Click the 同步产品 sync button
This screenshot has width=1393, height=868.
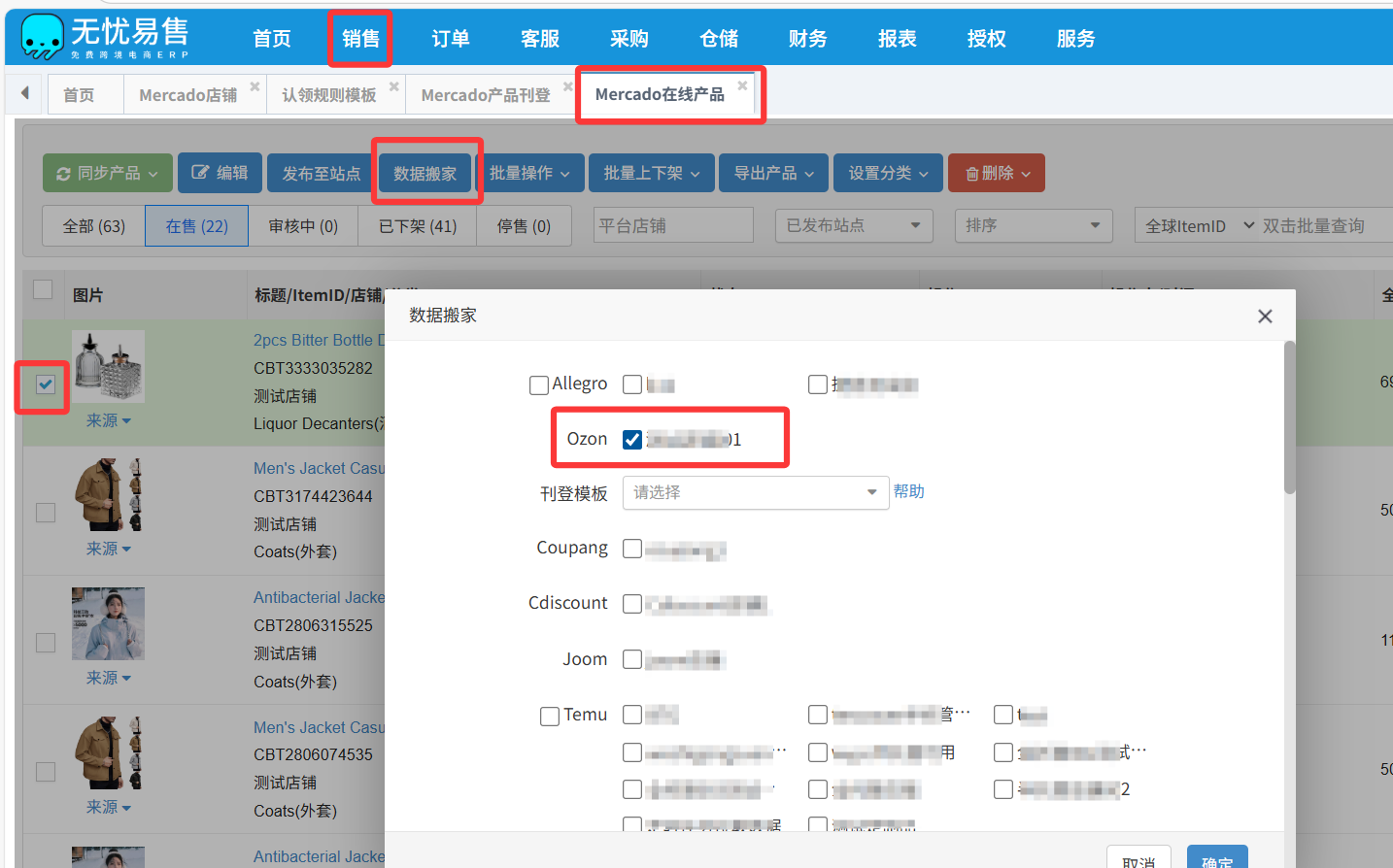point(107,173)
